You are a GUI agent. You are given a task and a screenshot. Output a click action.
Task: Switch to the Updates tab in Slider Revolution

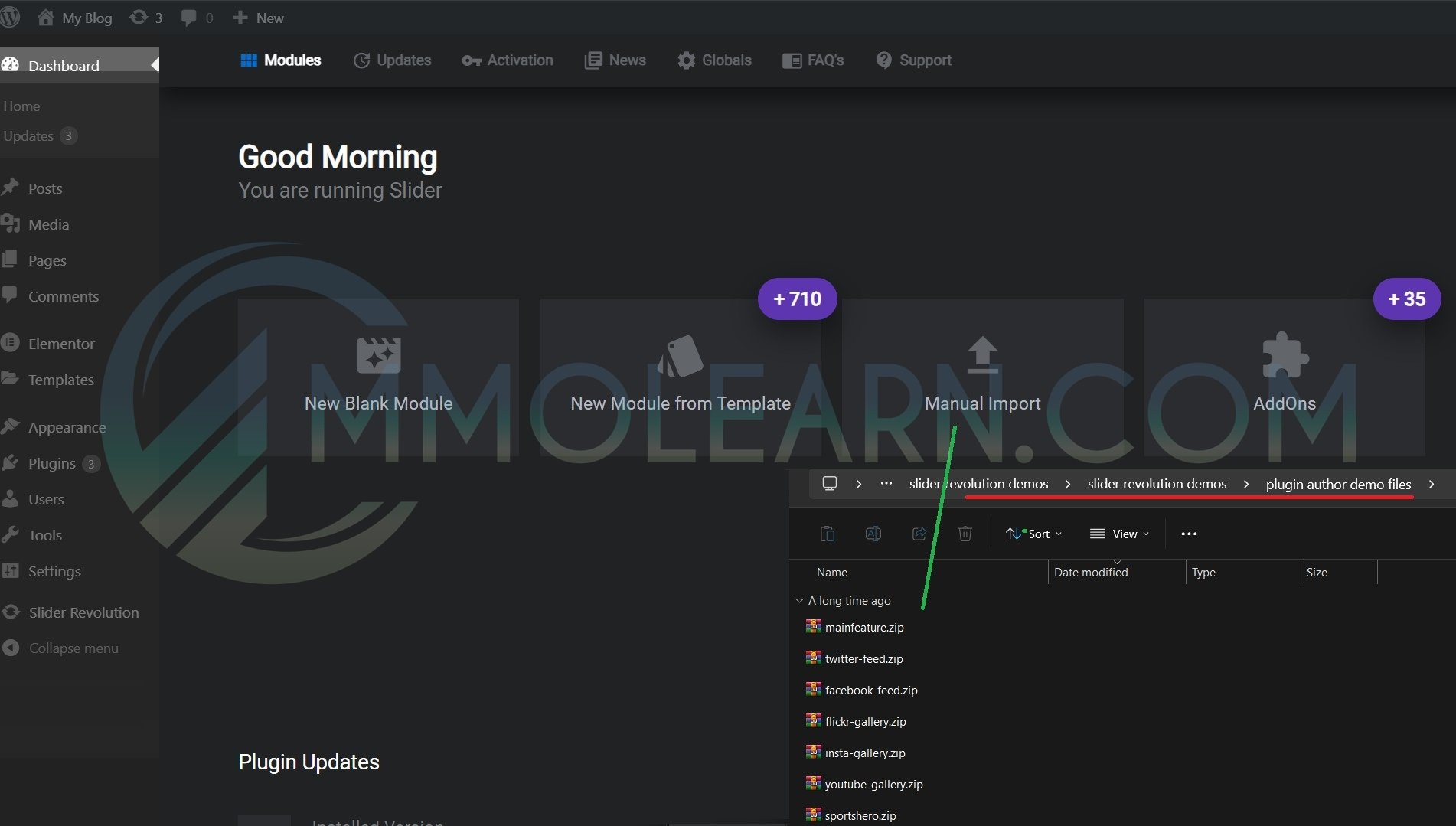(x=392, y=60)
